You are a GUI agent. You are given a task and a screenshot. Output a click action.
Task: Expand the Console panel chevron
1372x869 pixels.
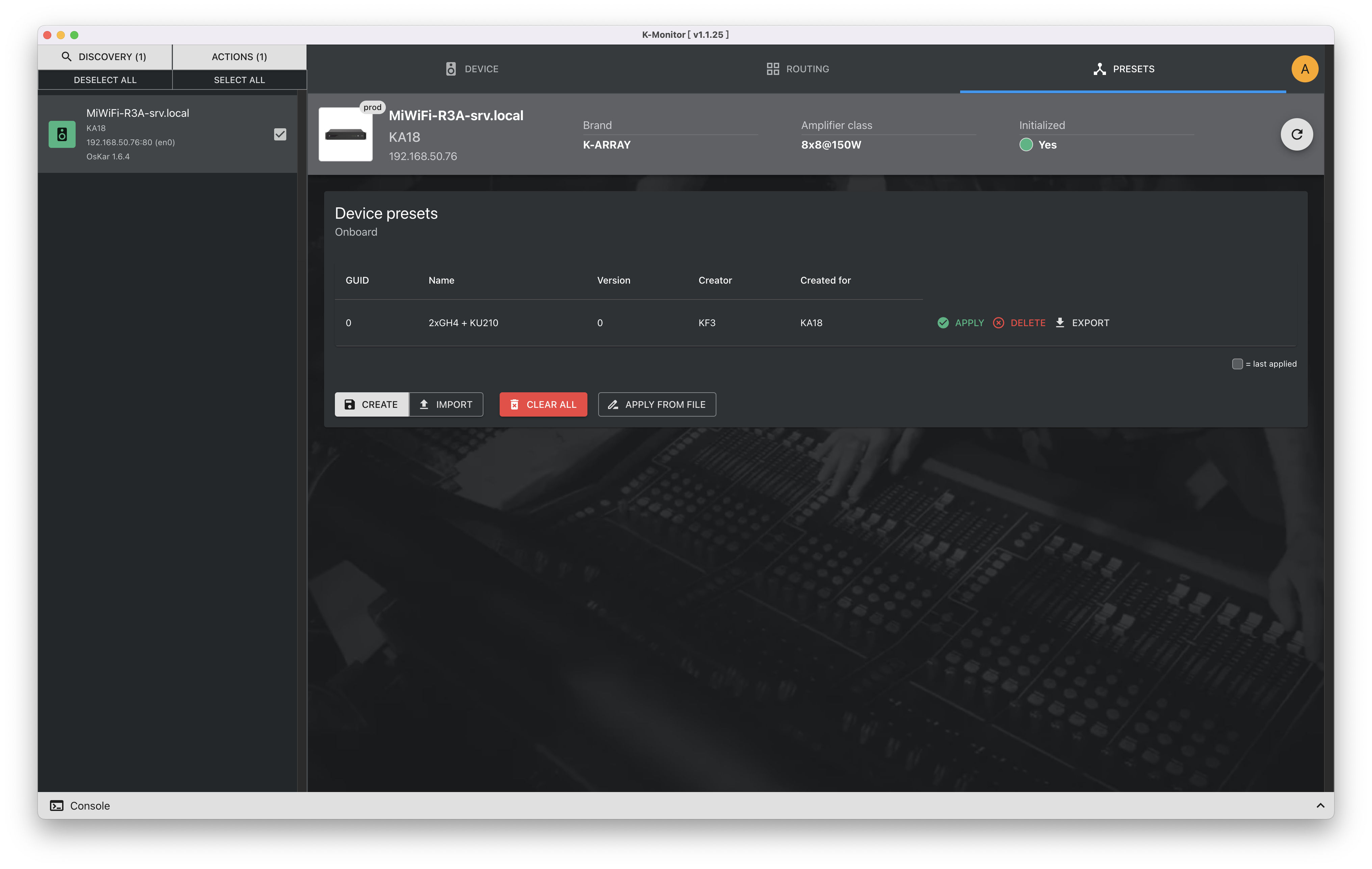coord(1320,806)
